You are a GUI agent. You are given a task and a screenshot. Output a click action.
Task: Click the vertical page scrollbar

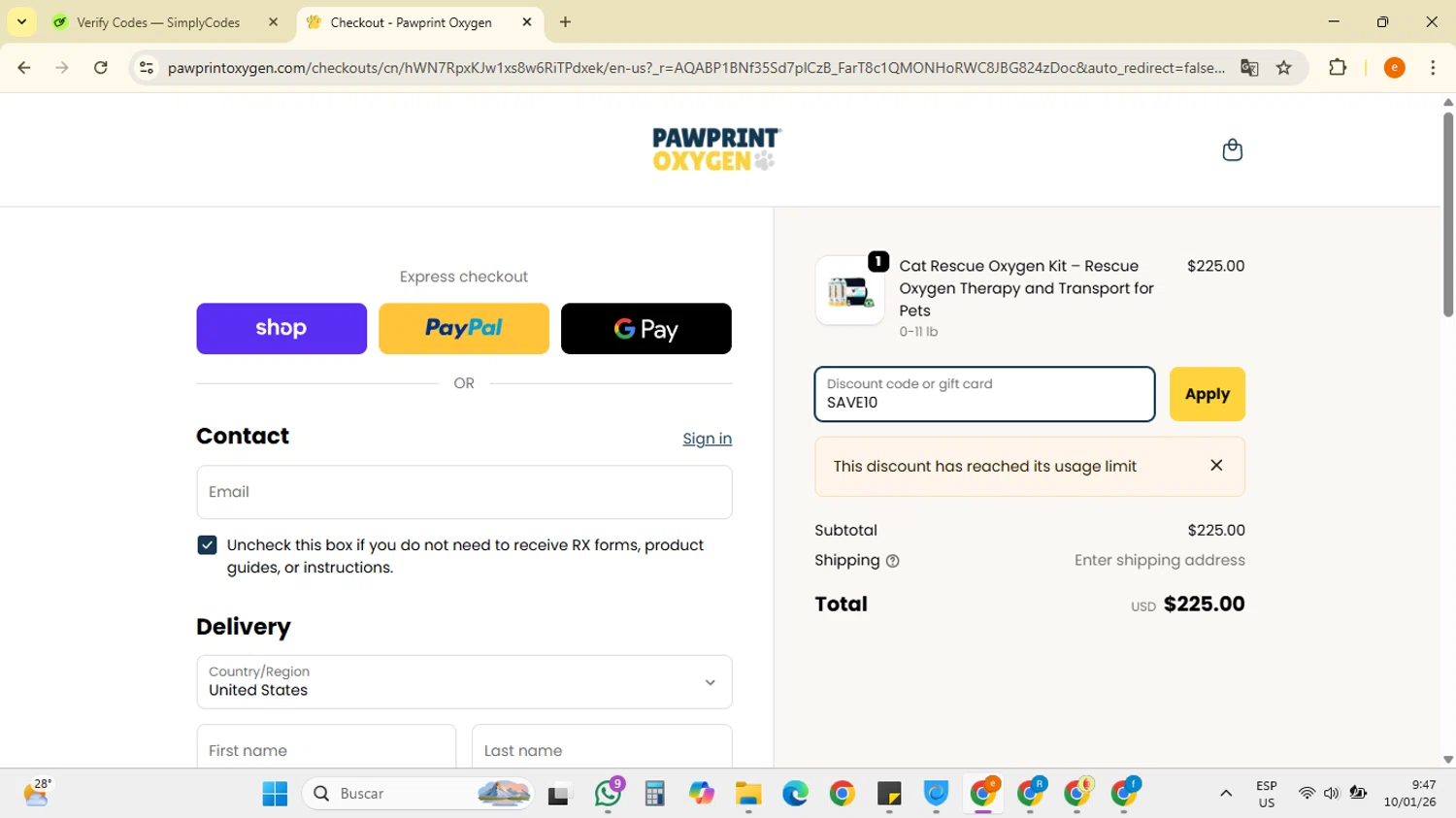tap(1448, 214)
